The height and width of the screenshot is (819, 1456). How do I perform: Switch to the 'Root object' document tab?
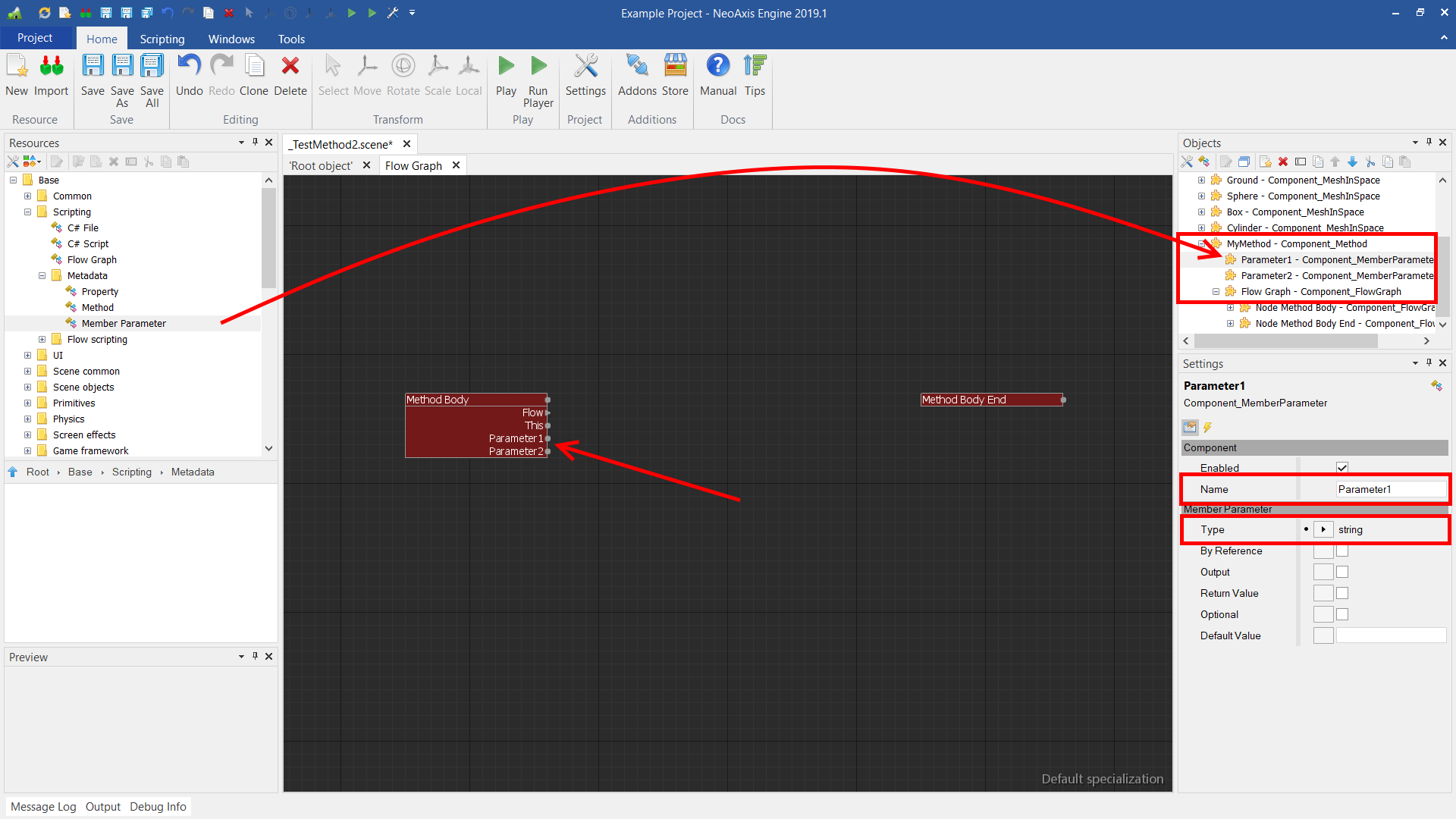321,165
